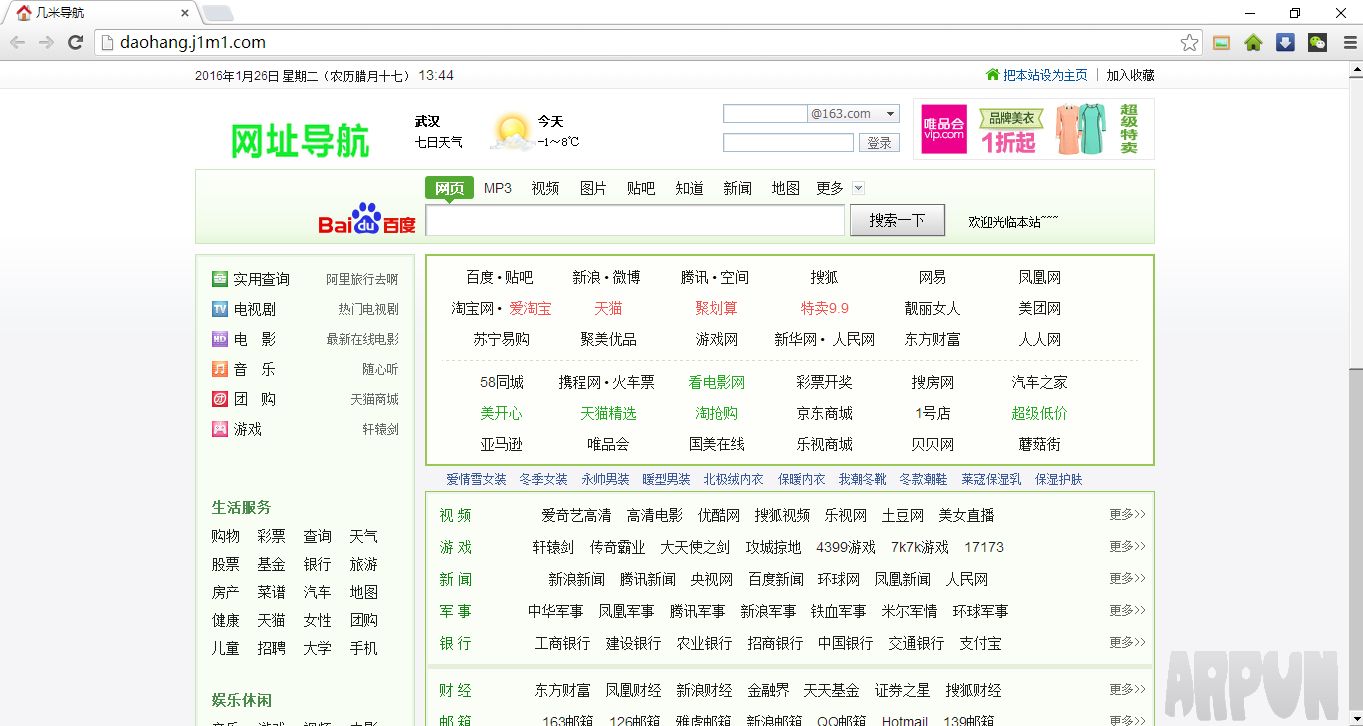Expand 更多 for the 银行 row

pyautogui.click(x=1127, y=643)
